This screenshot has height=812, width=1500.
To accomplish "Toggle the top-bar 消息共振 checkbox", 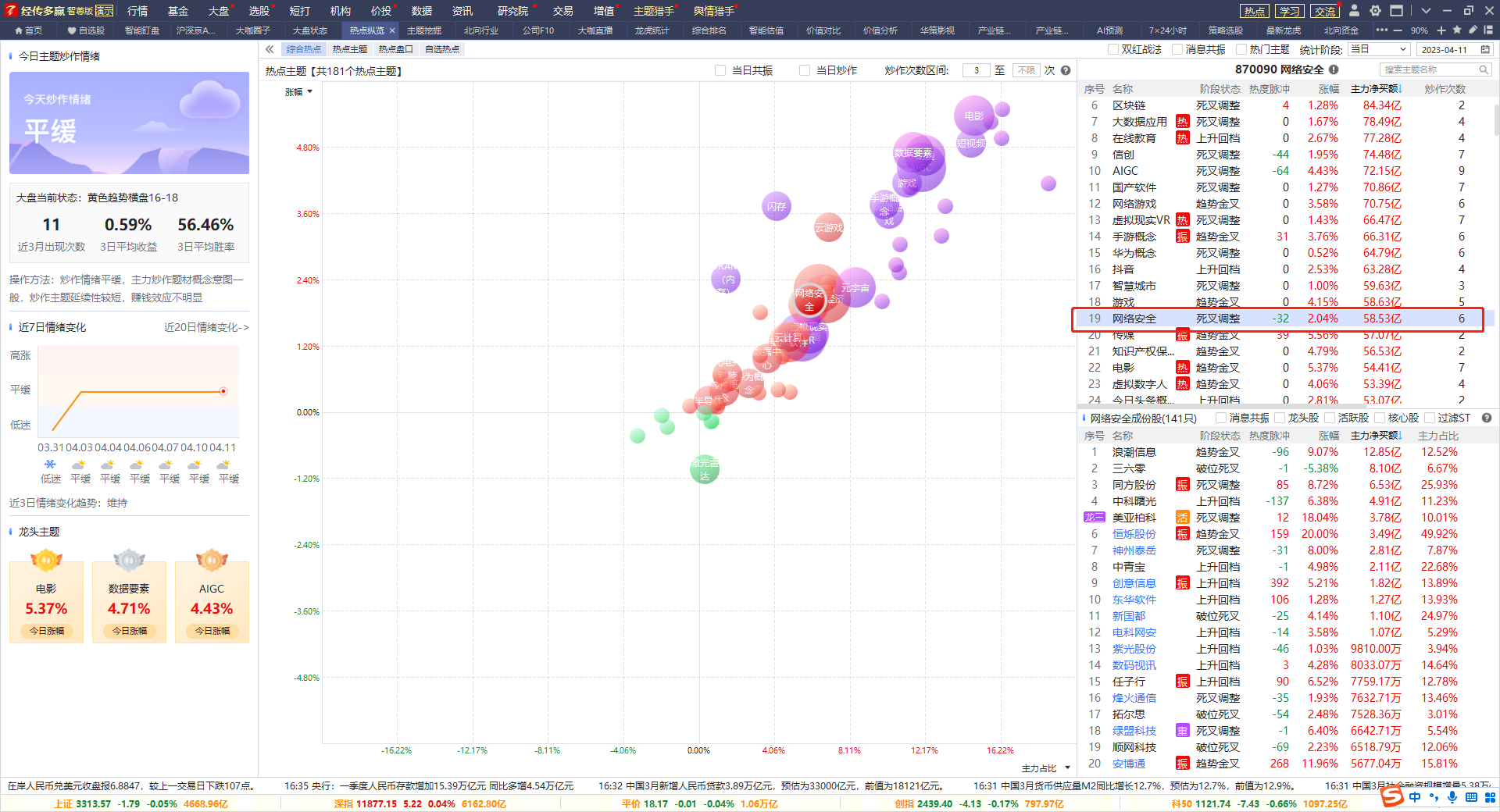I will [x=1177, y=49].
